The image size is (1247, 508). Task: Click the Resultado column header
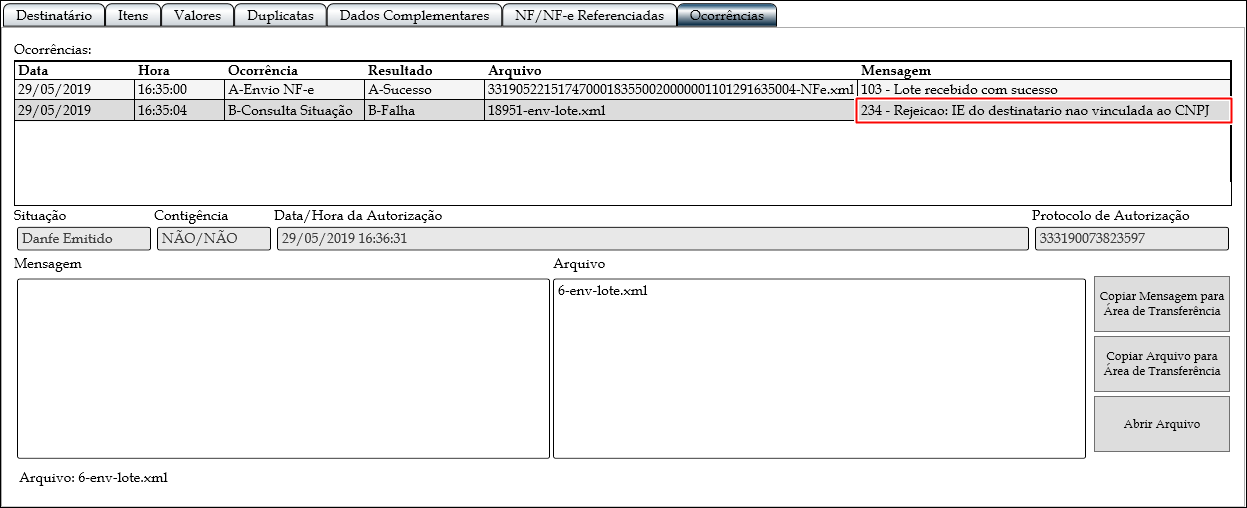click(425, 71)
